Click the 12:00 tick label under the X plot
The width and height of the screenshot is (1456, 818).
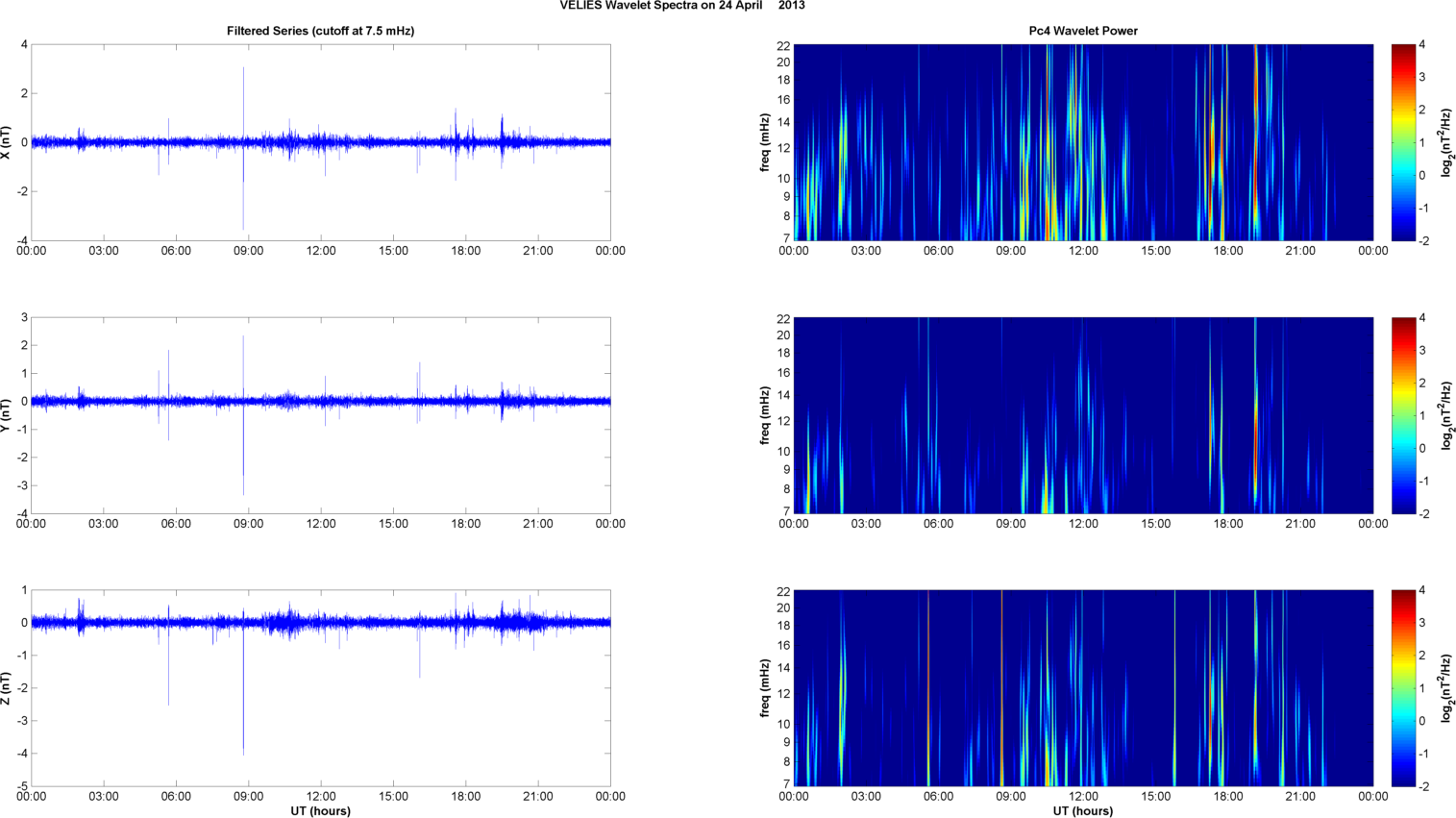tap(321, 251)
